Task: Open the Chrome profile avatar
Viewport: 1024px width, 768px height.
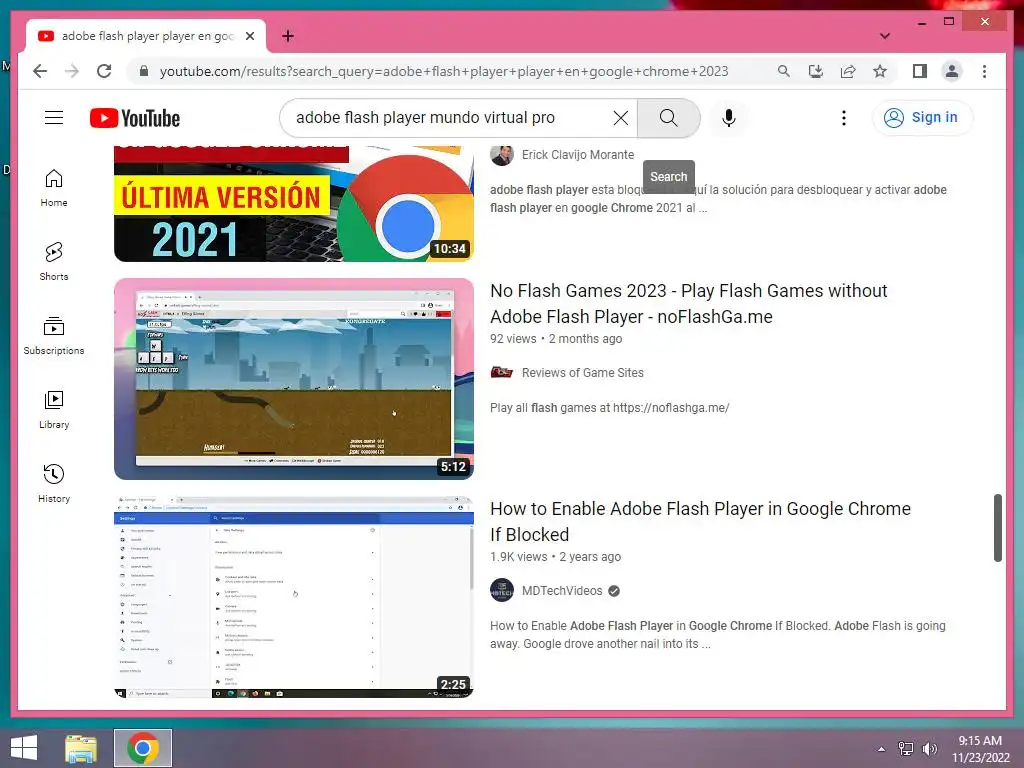Action: pyautogui.click(x=952, y=71)
